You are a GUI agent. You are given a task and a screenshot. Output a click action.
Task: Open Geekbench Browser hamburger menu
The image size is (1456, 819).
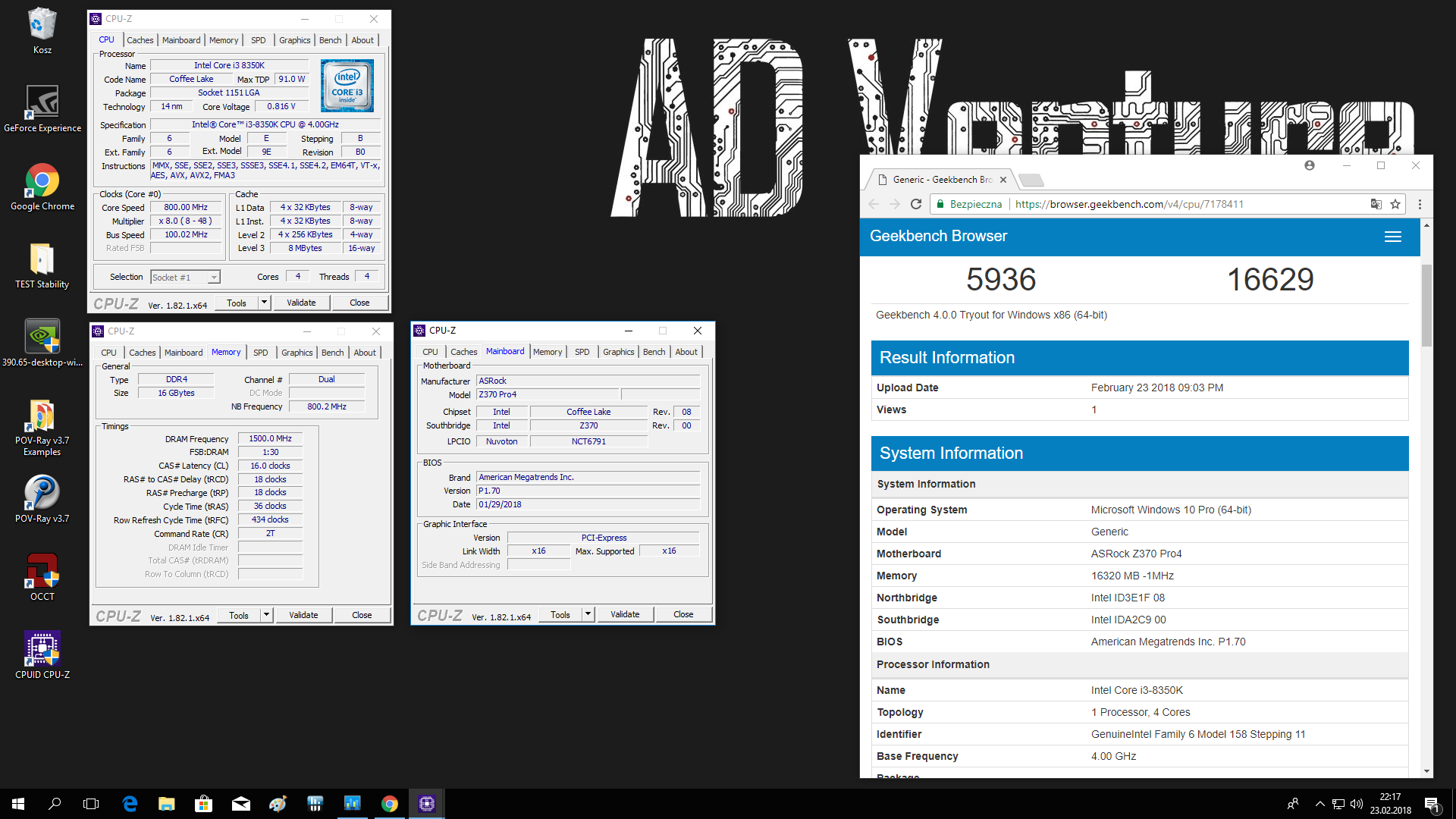1393,237
